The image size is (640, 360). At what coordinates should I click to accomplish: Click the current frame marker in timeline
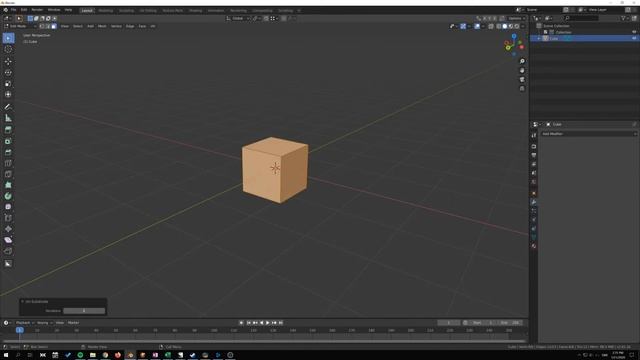20,330
